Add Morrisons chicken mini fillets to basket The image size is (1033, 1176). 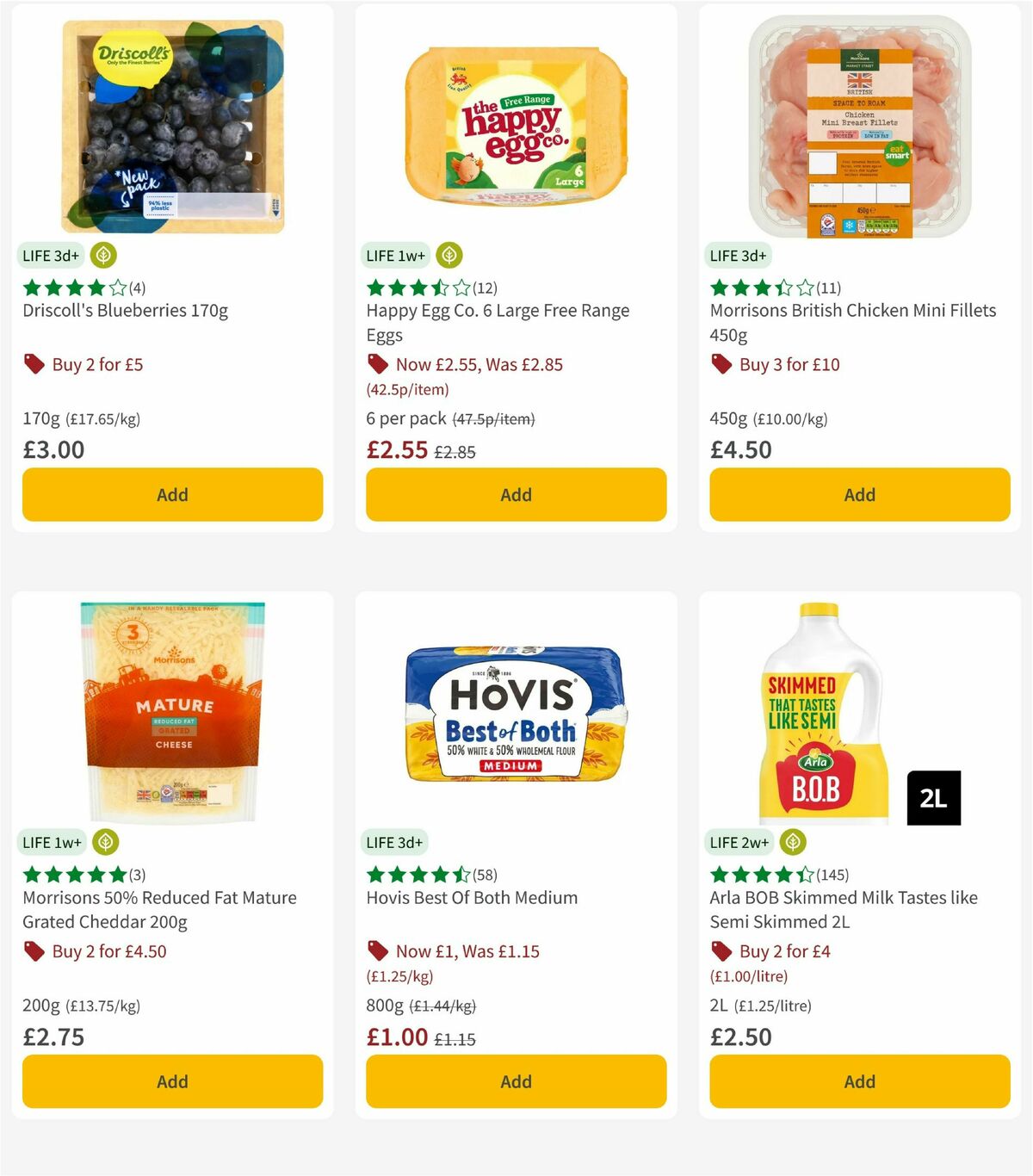tap(858, 494)
